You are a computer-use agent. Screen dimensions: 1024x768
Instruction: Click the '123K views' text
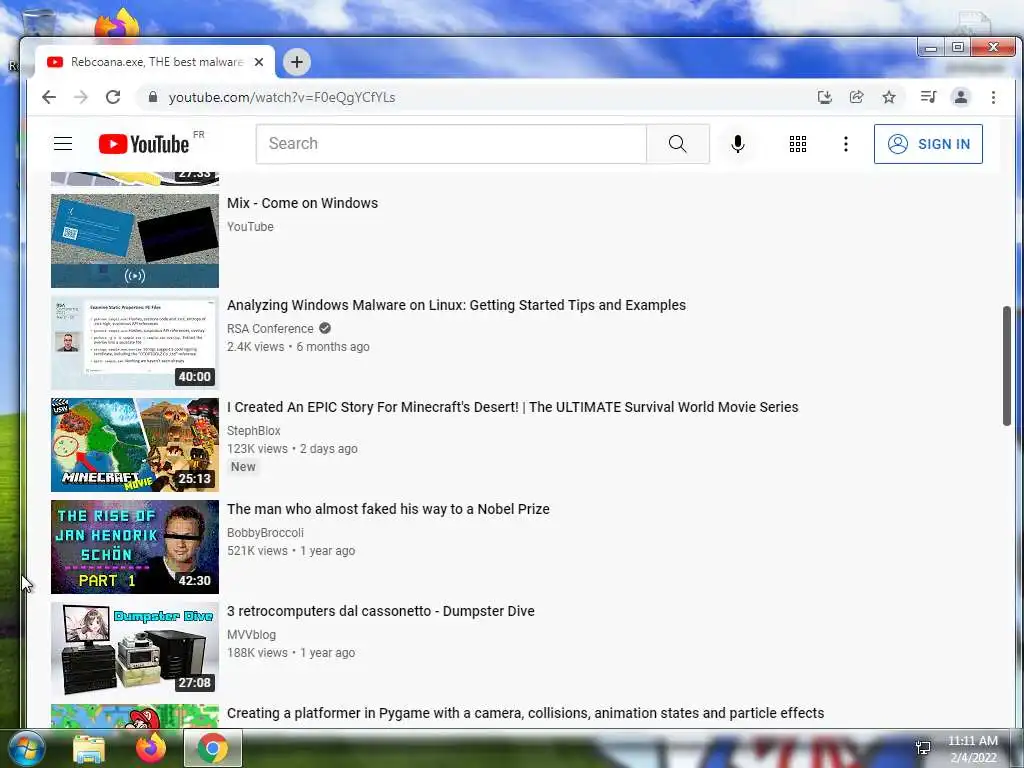tap(257, 449)
